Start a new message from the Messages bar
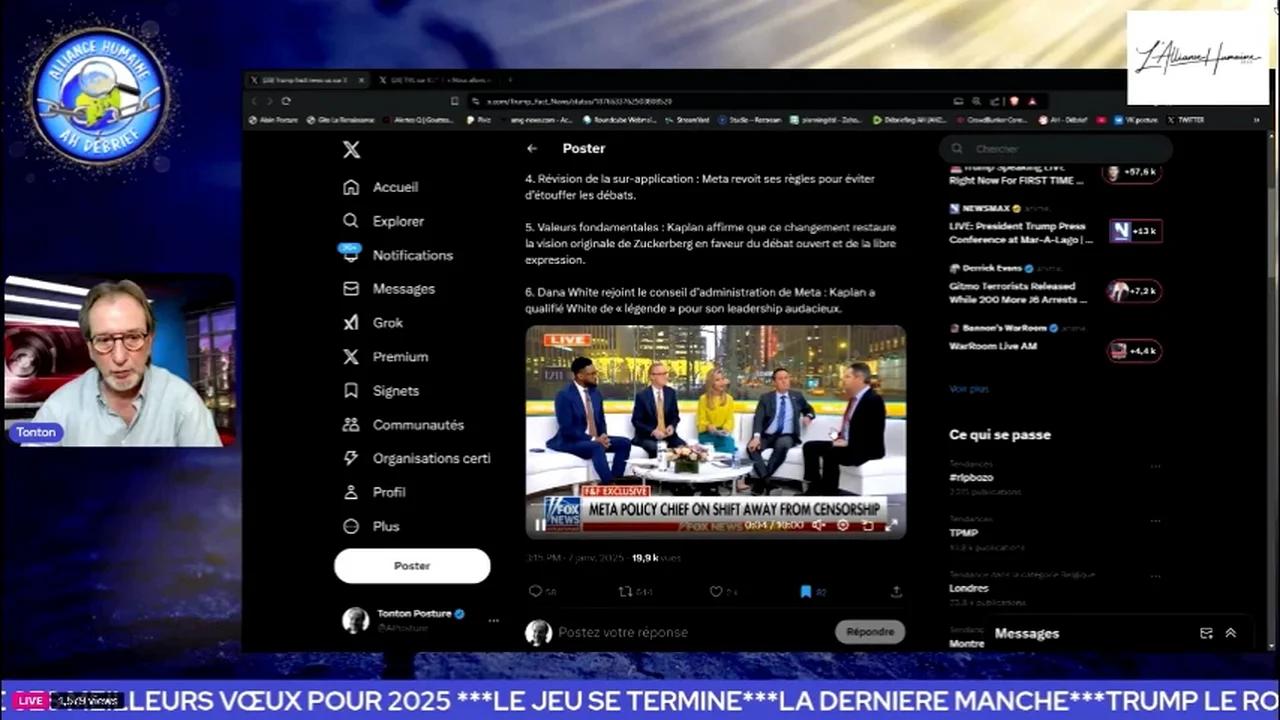This screenshot has width=1280, height=720. (x=1206, y=633)
